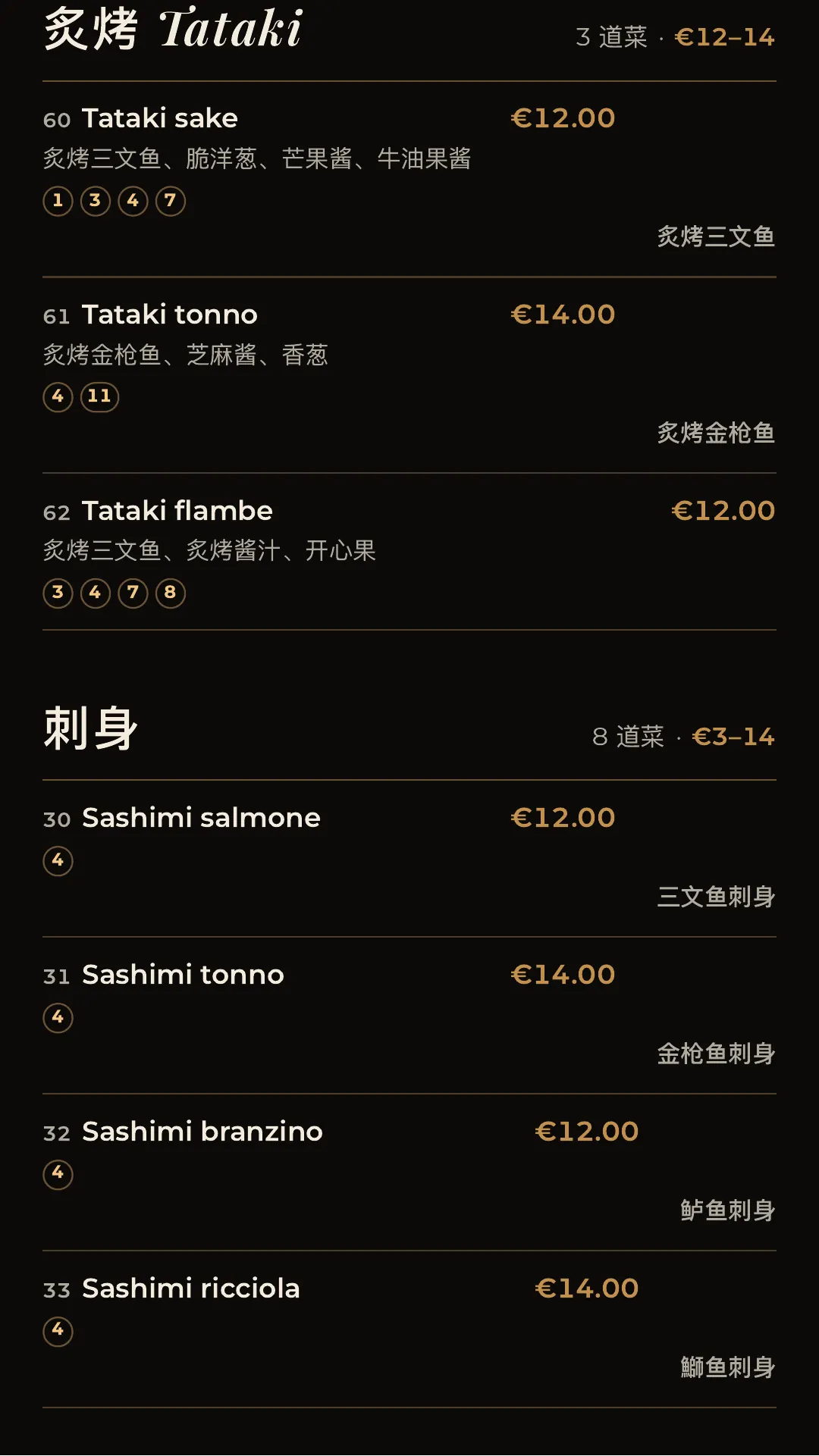
Task: Click allergen badge 7 under Tataki sake
Action: [171, 201]
